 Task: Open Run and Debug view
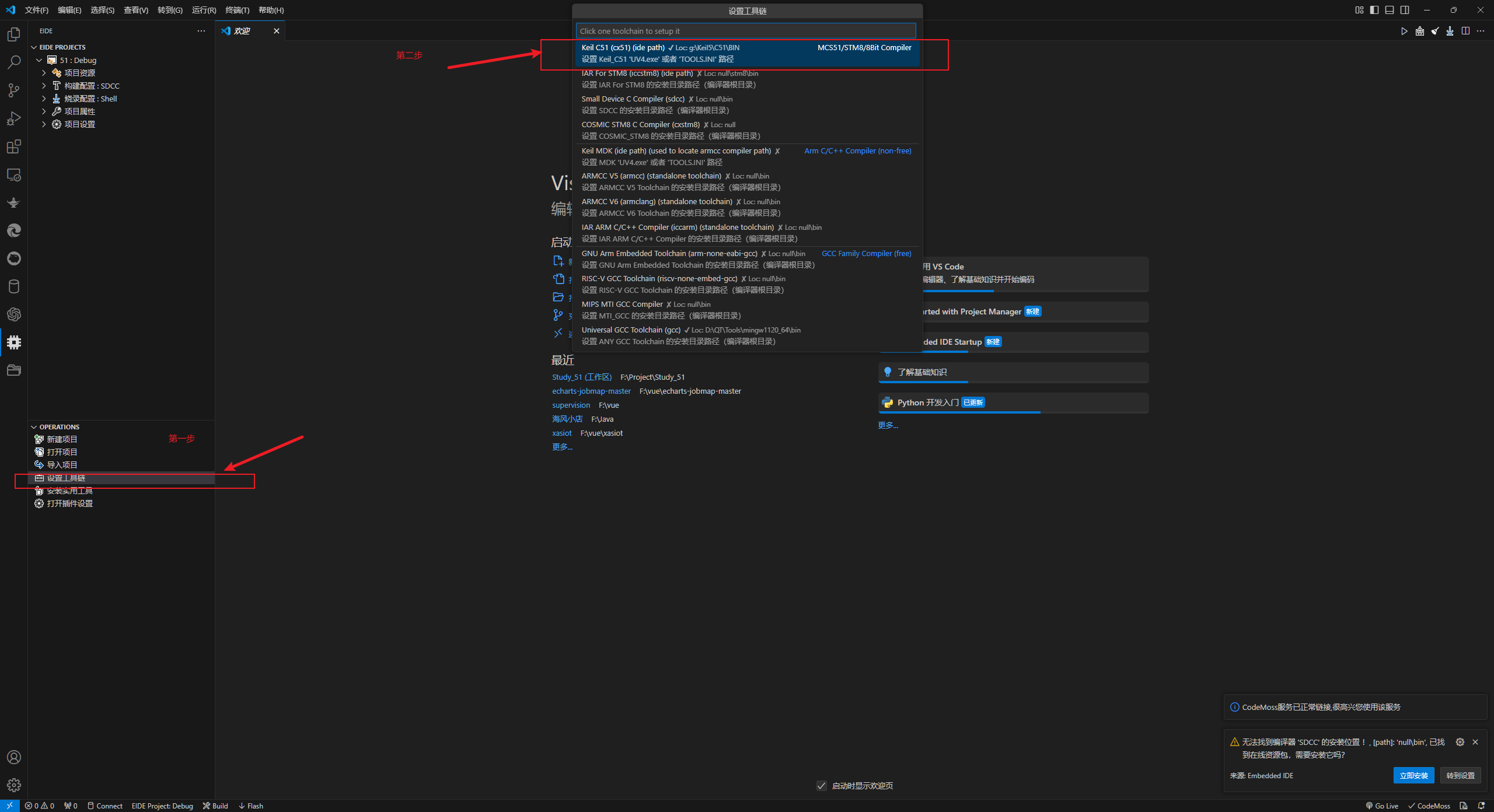click(x=14, y=118)
